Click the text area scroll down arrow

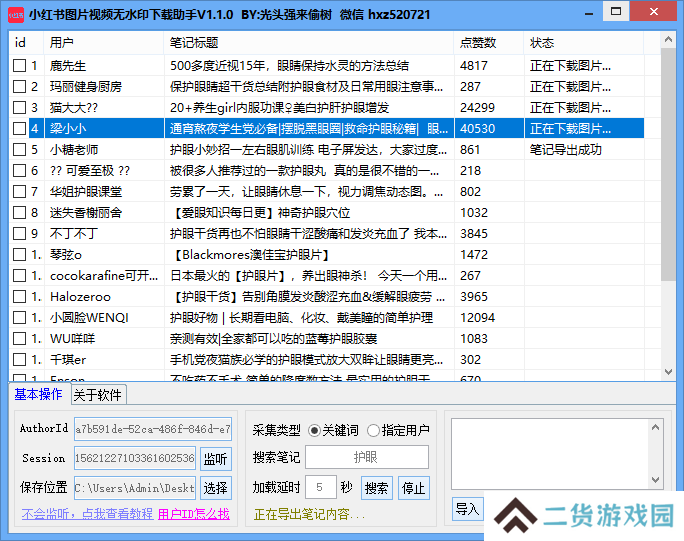pos(655,479)
